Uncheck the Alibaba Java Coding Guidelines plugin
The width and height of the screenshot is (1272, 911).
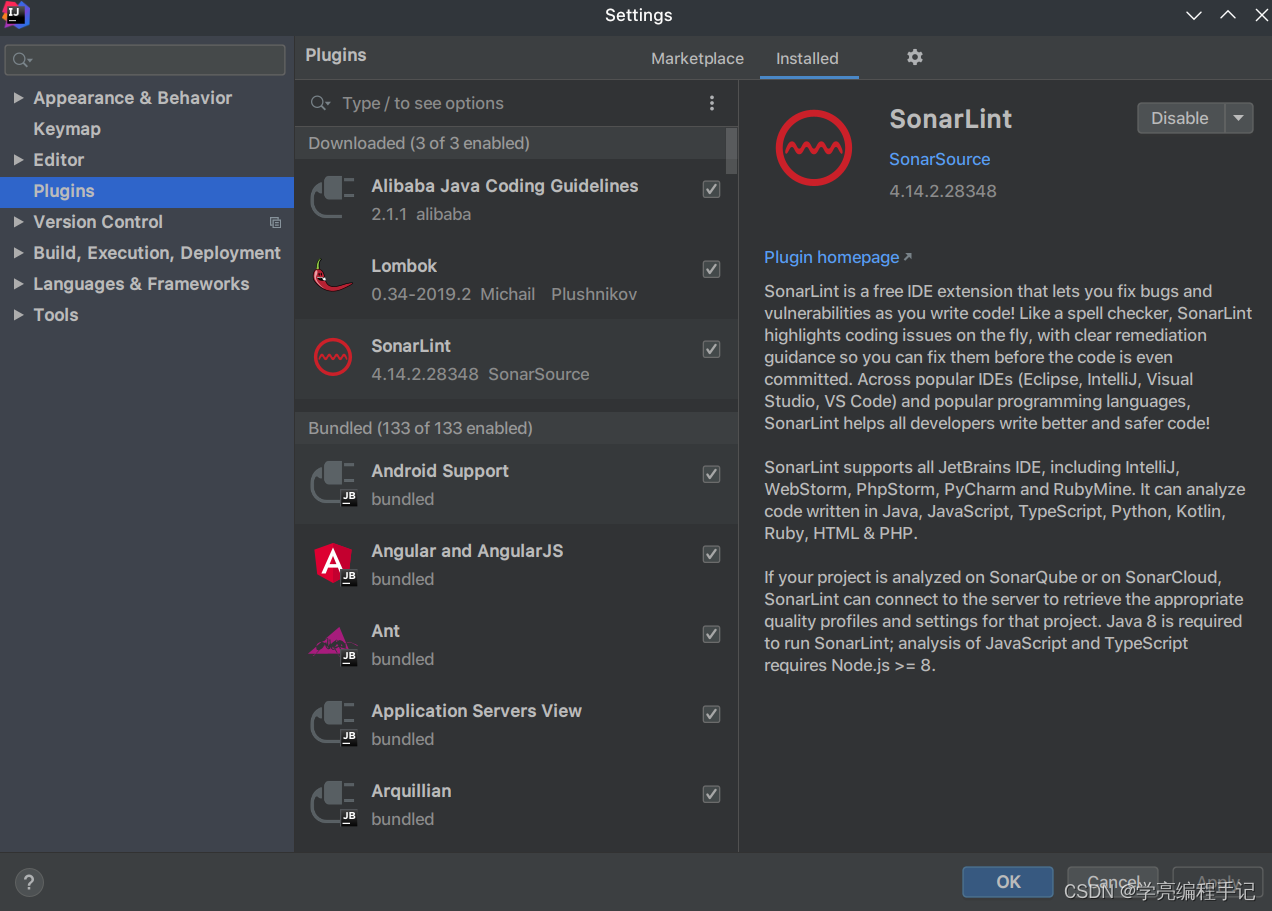pyautogui.click(x=711, y=189)
